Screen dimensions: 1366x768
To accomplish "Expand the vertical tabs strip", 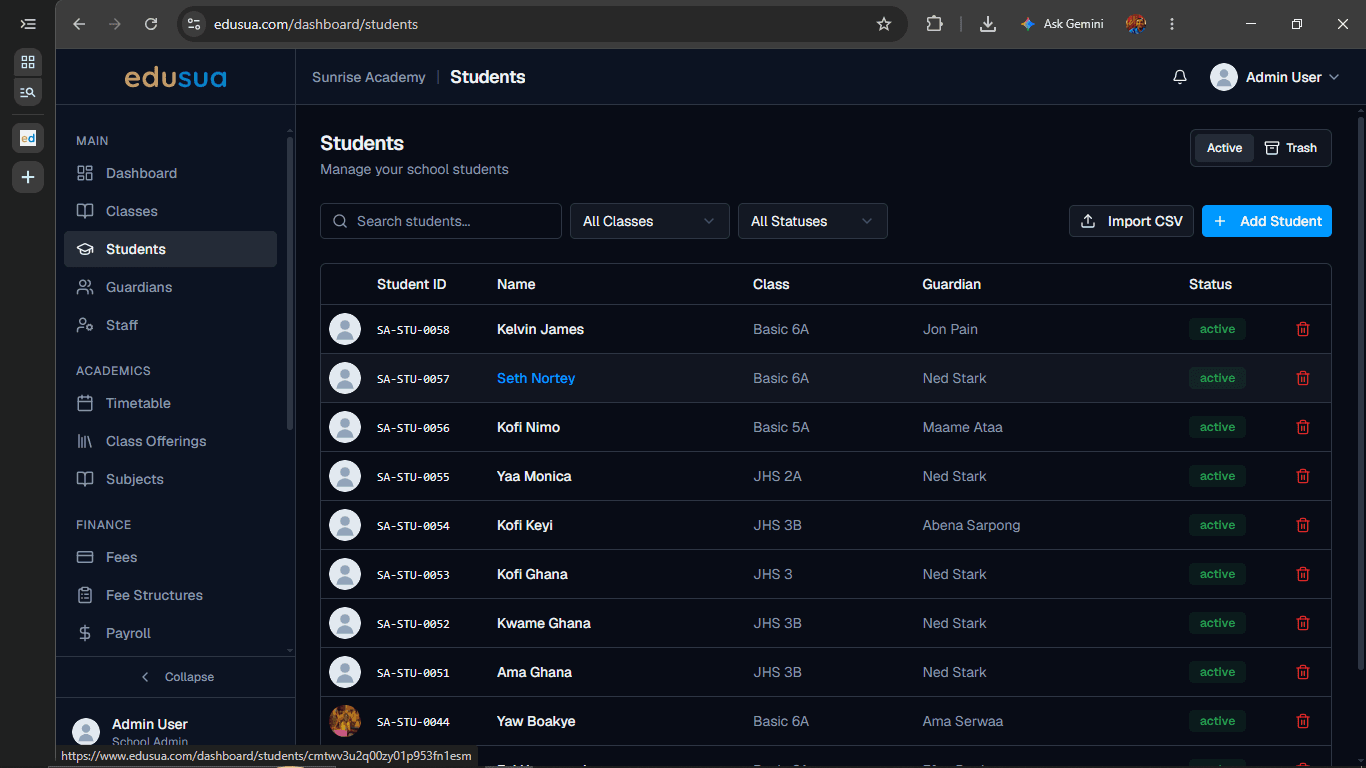I will pyautogui.click(x=28, y=24).
